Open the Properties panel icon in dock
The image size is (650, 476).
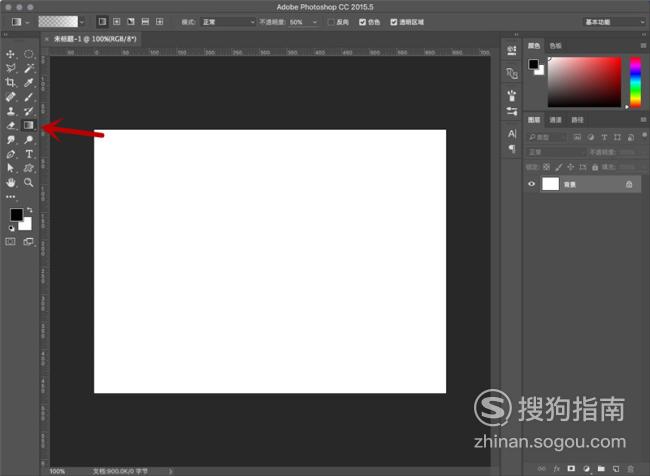click(x=512, y=73)
